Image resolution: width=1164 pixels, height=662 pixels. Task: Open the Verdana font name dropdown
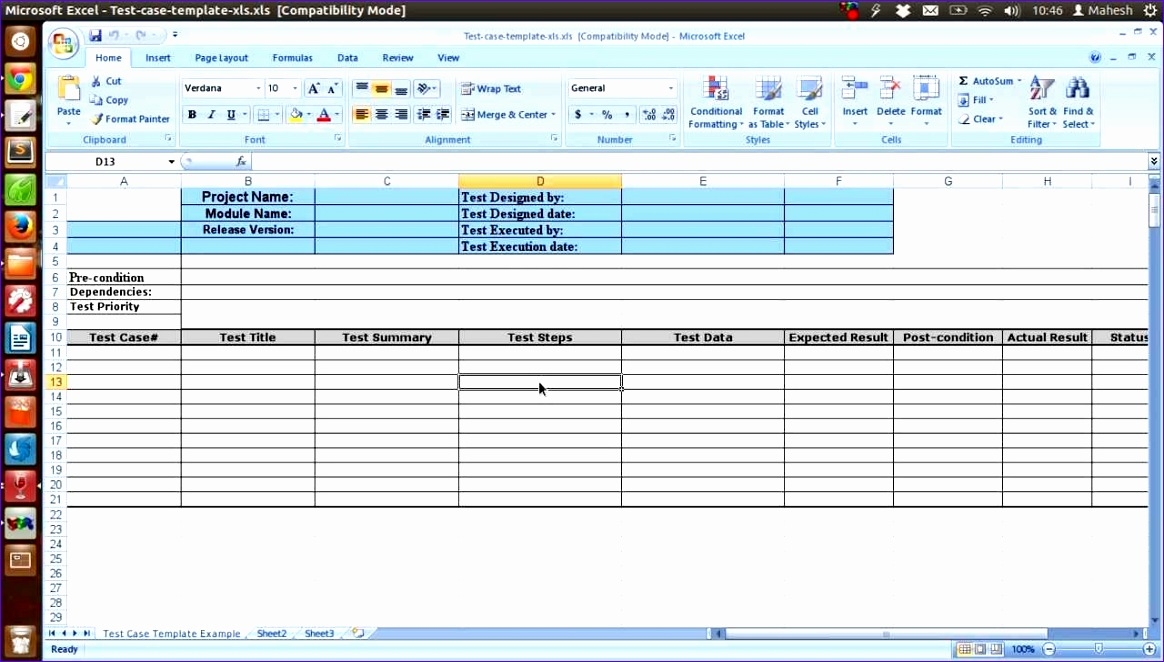257,88
